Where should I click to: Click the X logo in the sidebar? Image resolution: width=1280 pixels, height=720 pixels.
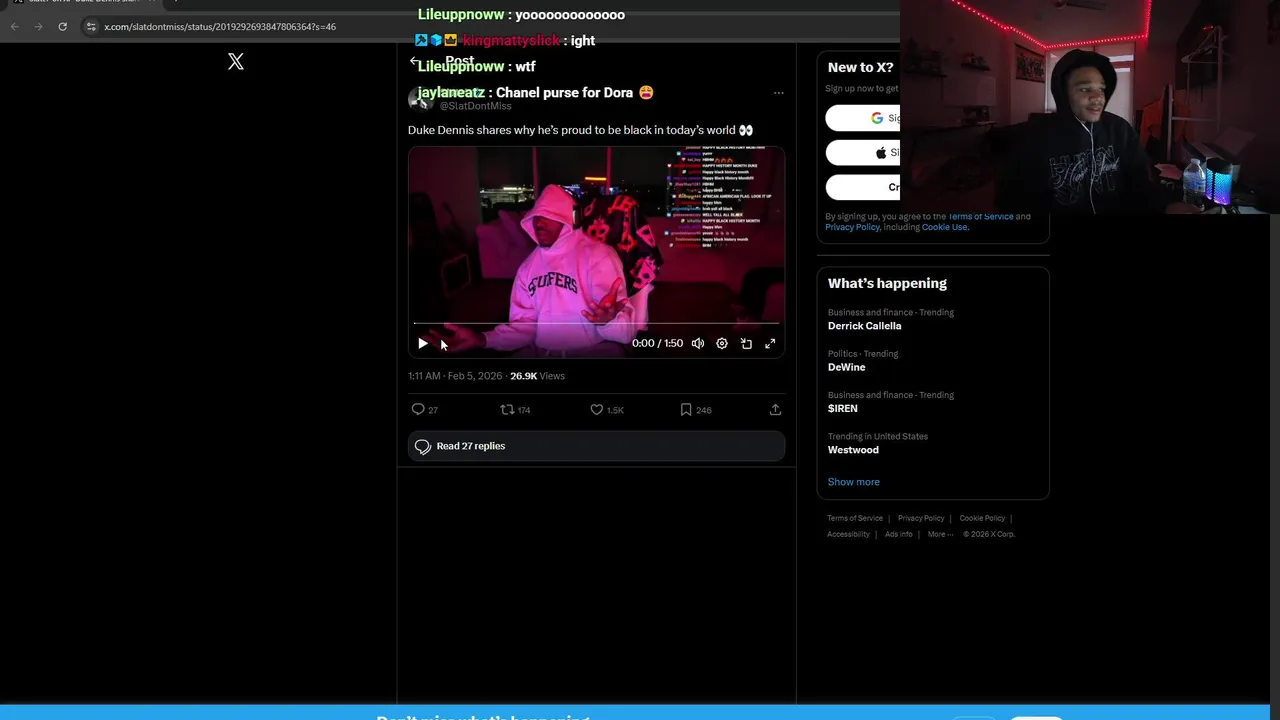tap(236, 62)
